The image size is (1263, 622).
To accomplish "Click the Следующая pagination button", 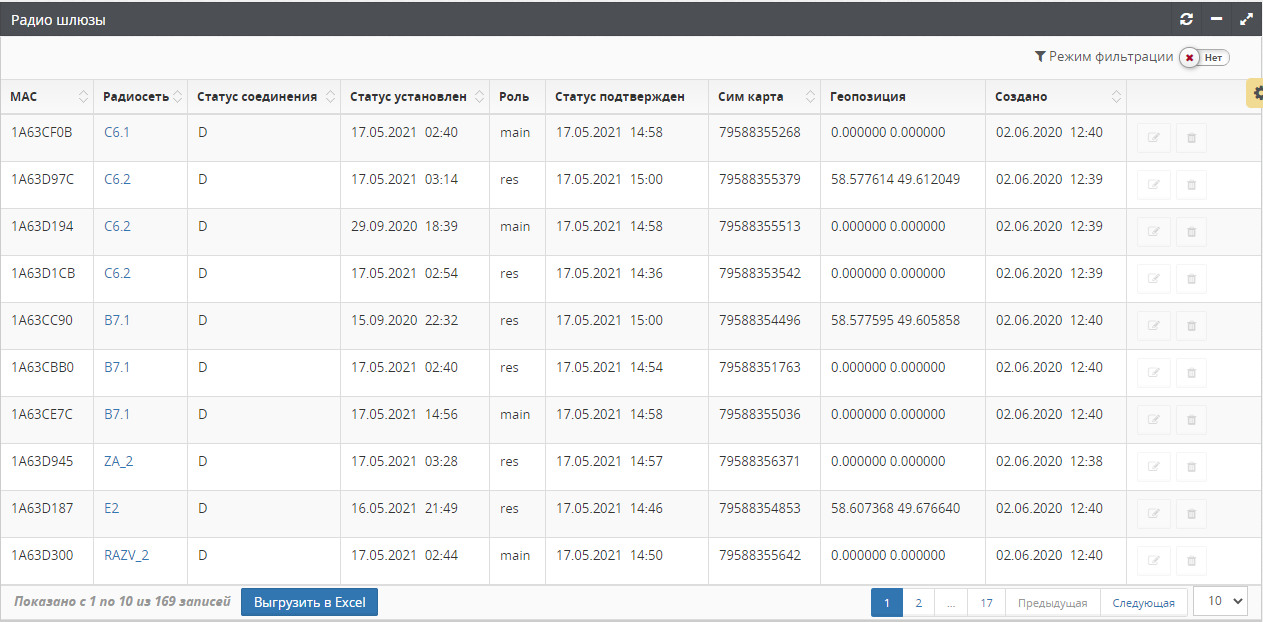I will pyautogui.click(x=1143, y=603).
